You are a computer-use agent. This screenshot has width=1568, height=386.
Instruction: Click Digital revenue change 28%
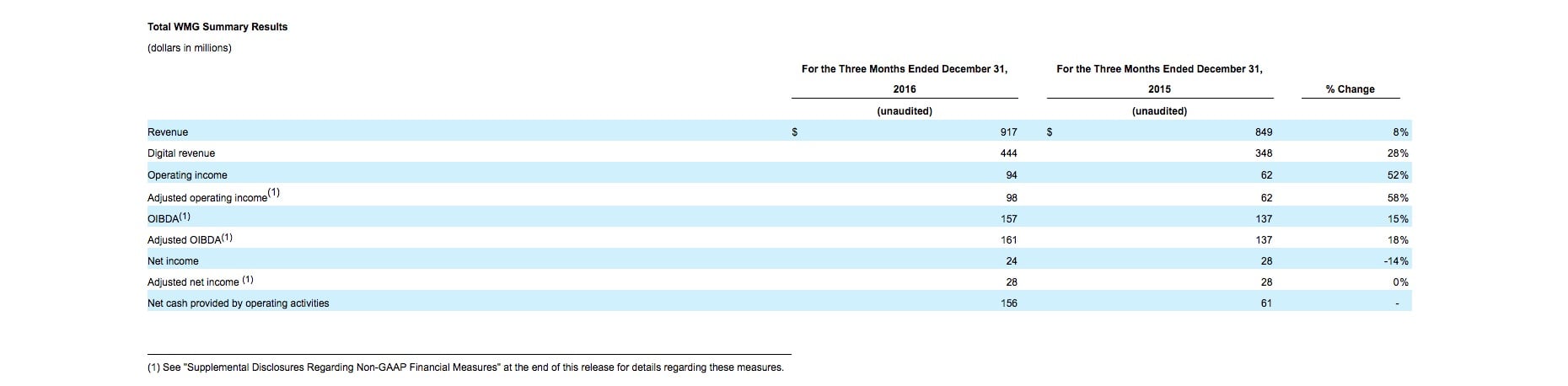click(x=1398, y=153)
